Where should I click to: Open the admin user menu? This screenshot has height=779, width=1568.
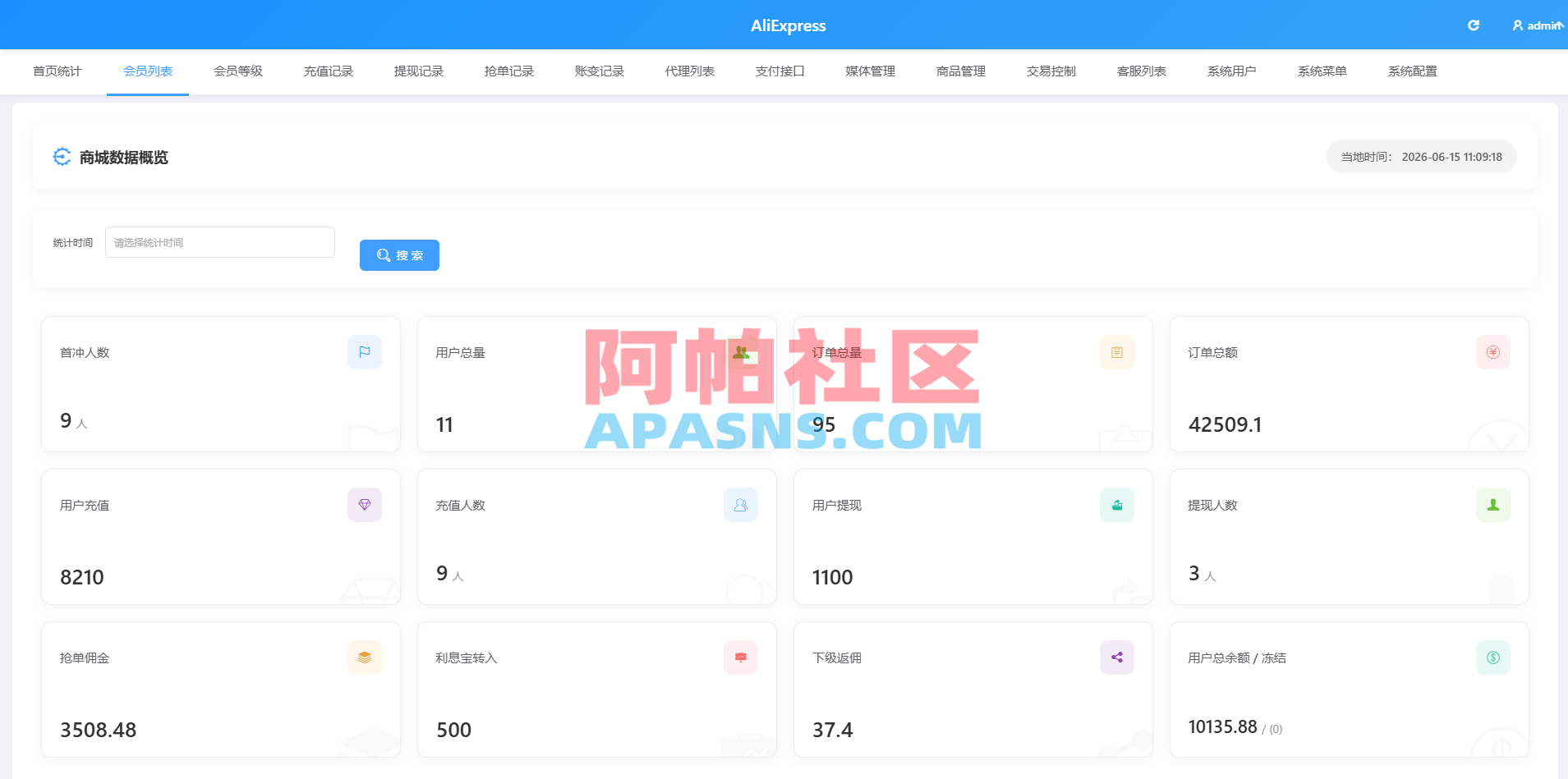click(x=1538, y=25)
